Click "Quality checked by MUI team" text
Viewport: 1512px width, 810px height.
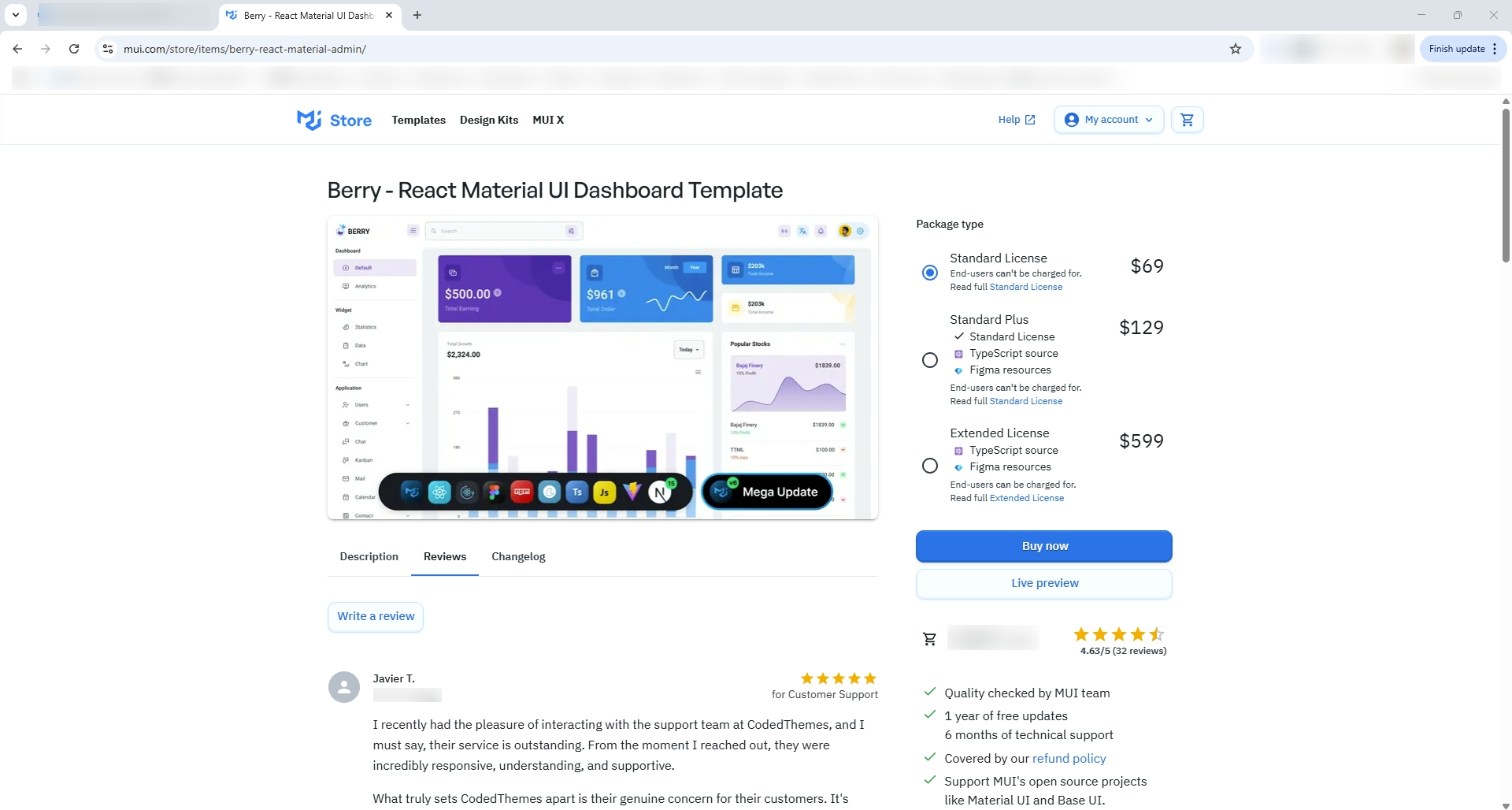1027,693
